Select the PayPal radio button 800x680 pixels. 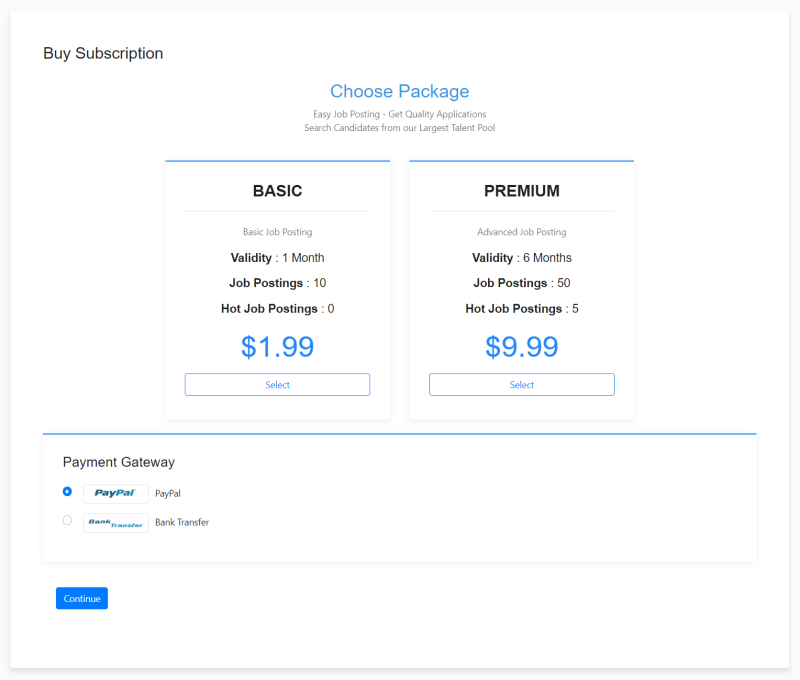tap(67, 491)
